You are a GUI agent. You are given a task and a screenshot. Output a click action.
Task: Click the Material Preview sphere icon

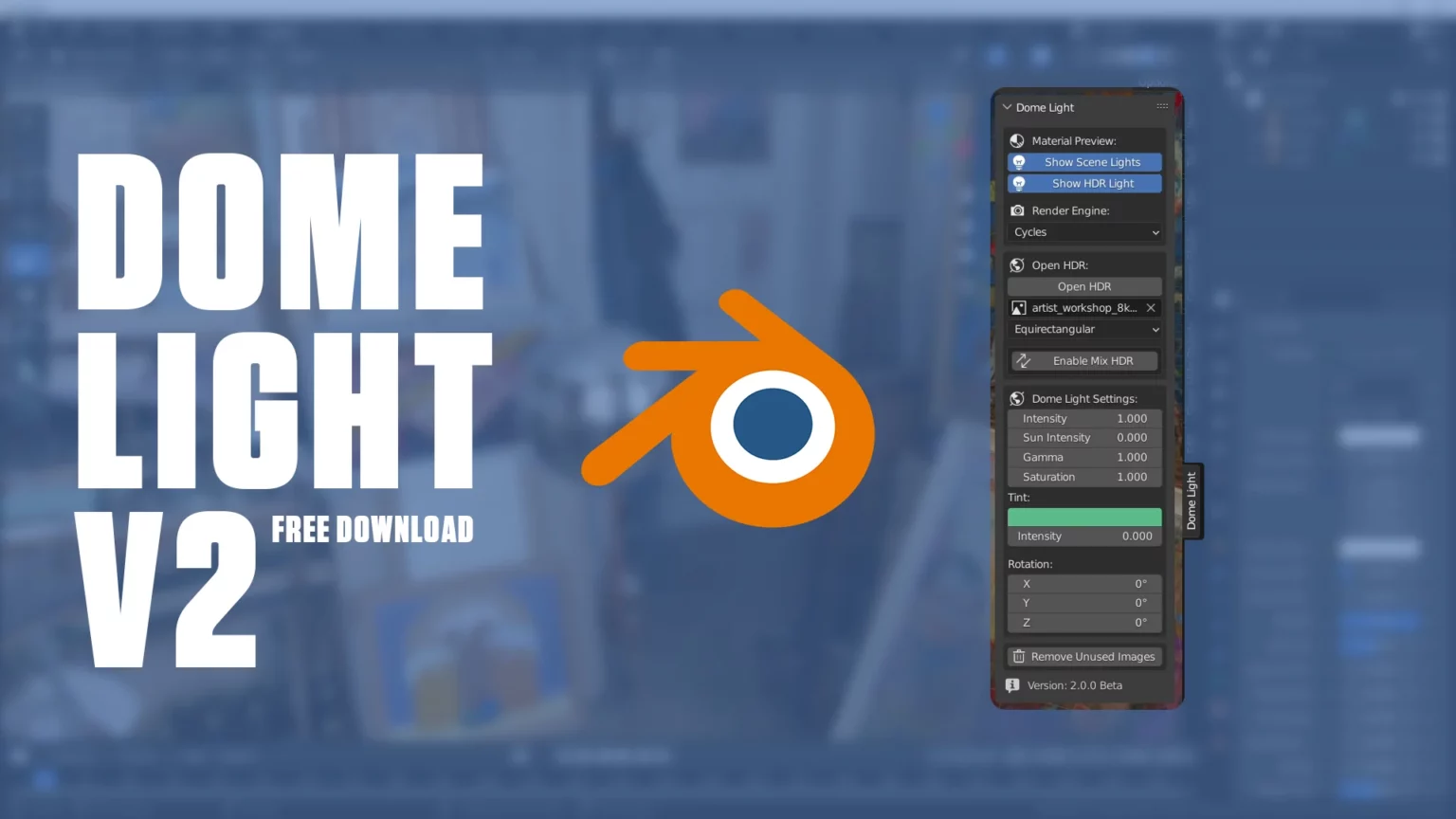pos(1017,140)
